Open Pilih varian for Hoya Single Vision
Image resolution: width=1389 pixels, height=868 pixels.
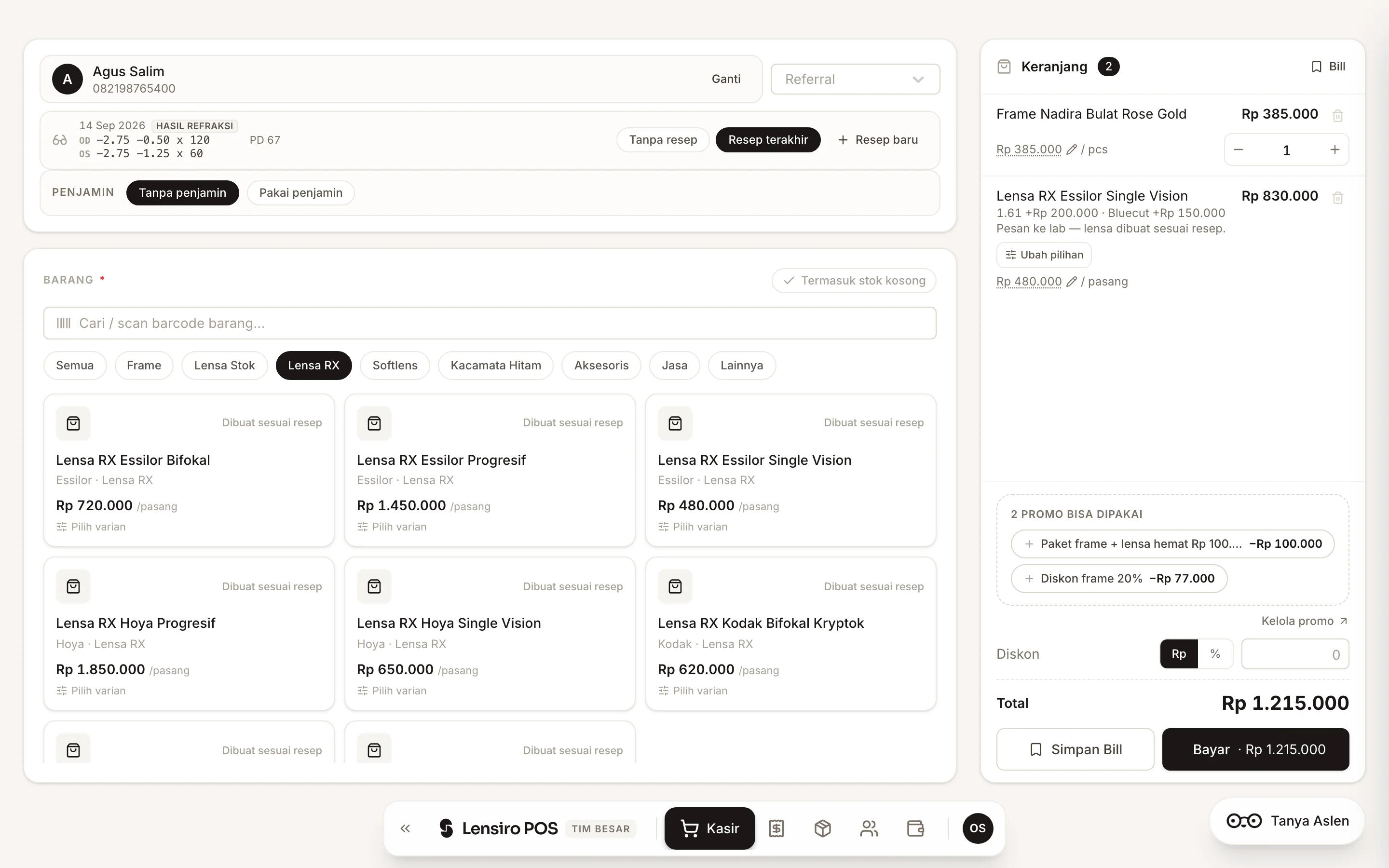392,691
